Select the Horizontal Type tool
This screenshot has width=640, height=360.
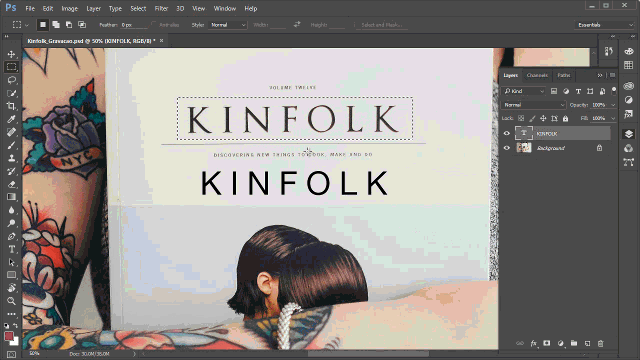pos(11,249)
